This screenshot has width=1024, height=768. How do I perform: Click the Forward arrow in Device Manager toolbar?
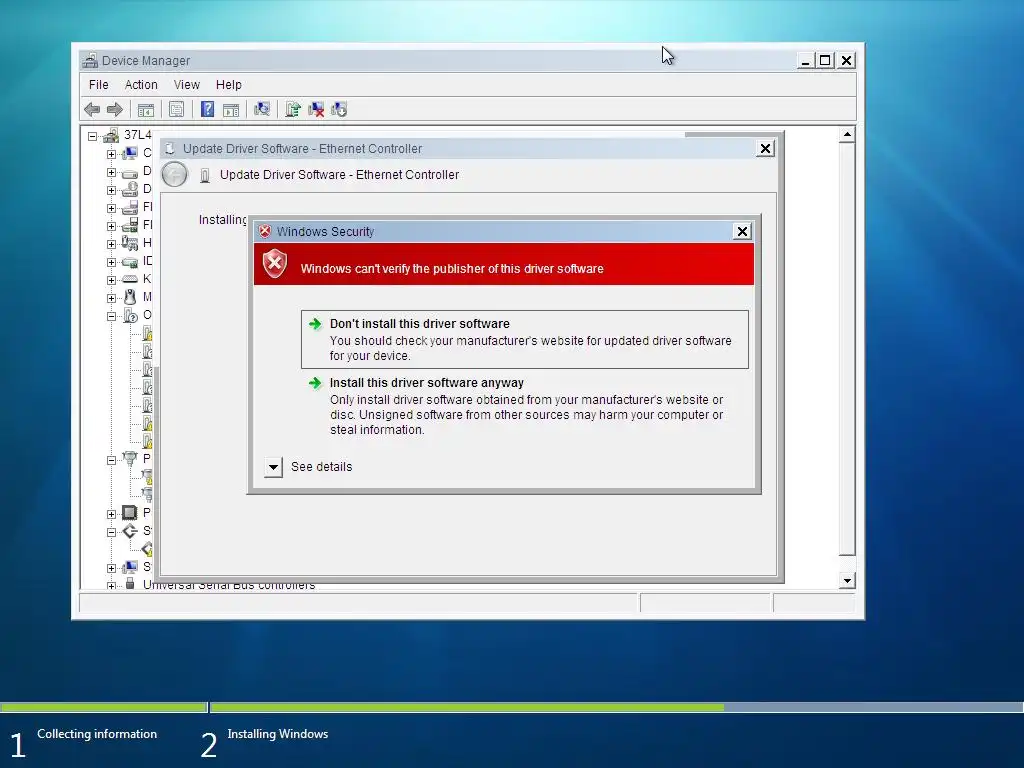(115, 109)
